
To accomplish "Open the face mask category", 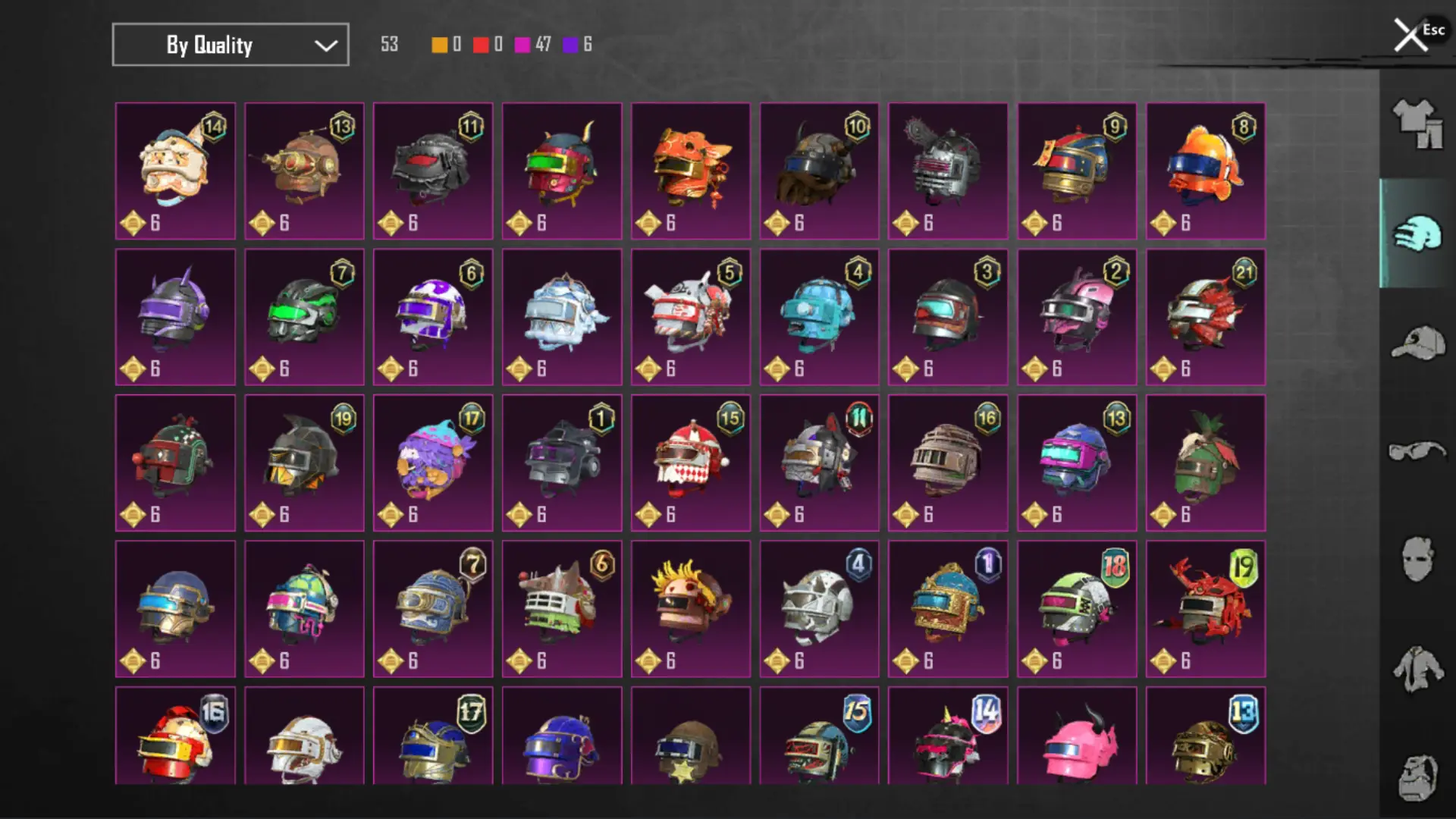I will tap(1417, 559).
